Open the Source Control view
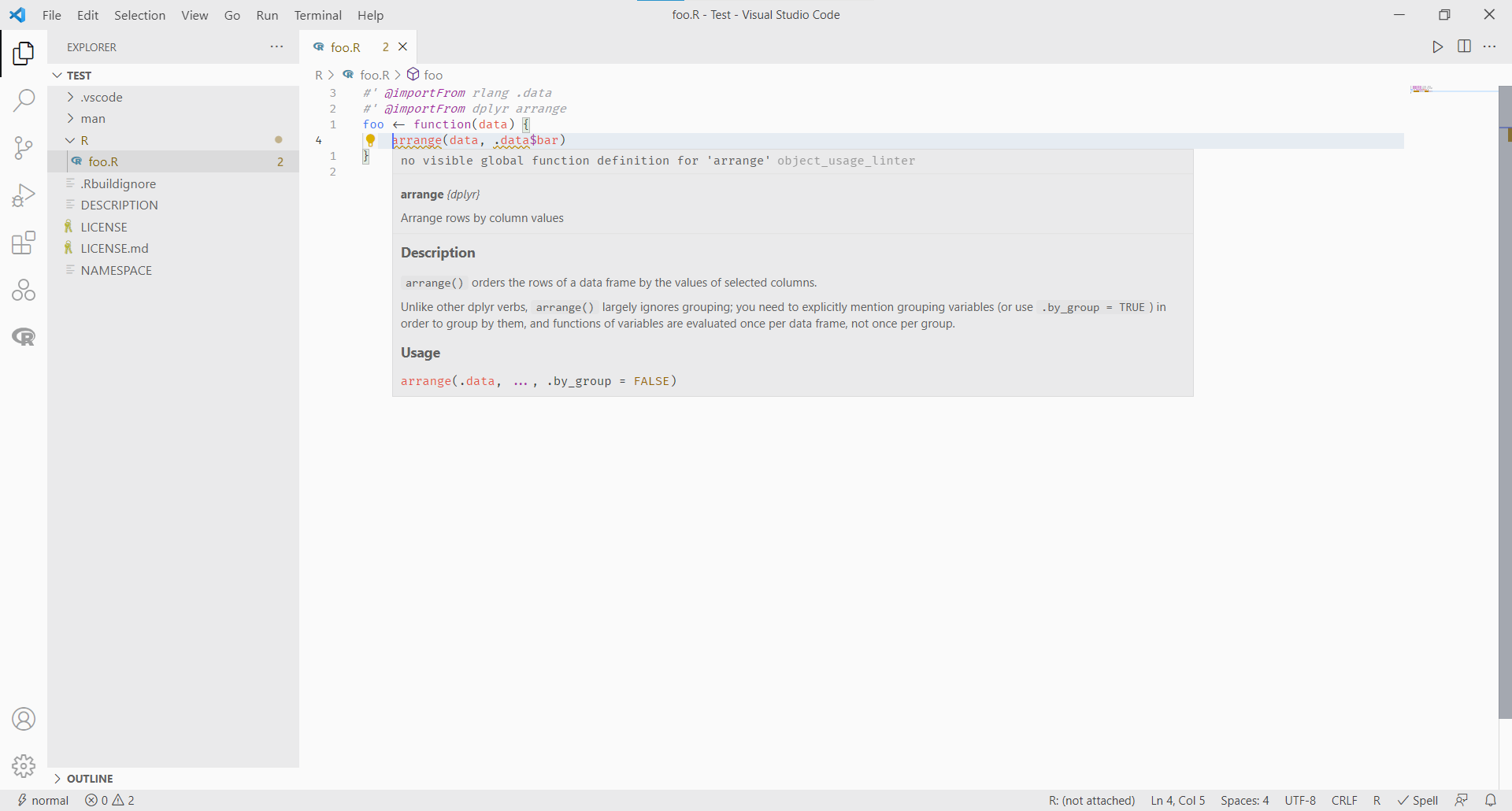Viewport: 1512px width, 811px height. tap(24, 148)
